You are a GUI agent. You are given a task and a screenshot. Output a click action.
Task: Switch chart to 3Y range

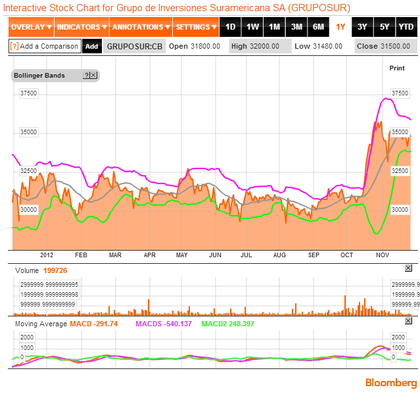(362, 27)
